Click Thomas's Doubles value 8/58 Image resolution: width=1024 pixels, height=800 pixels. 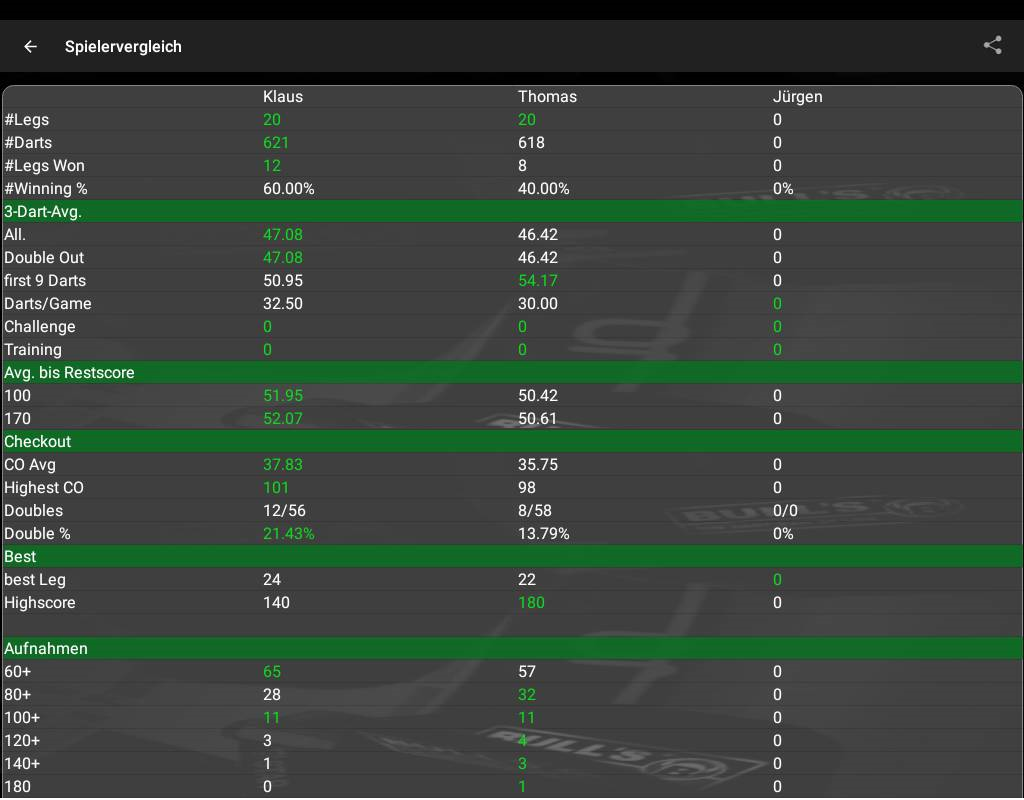(534, 510)
